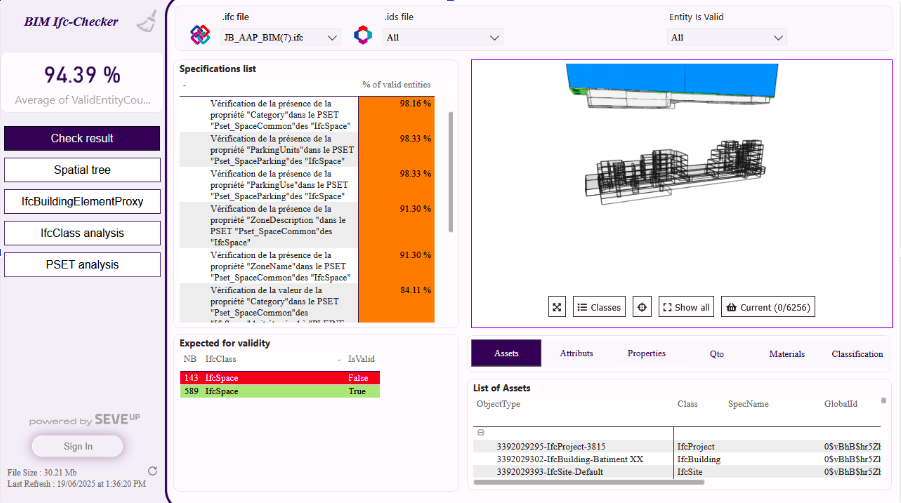Image resolution: width=901 pixels, height=503 pixels.
Task: Click the Sign In button
Action: (78, 446)
